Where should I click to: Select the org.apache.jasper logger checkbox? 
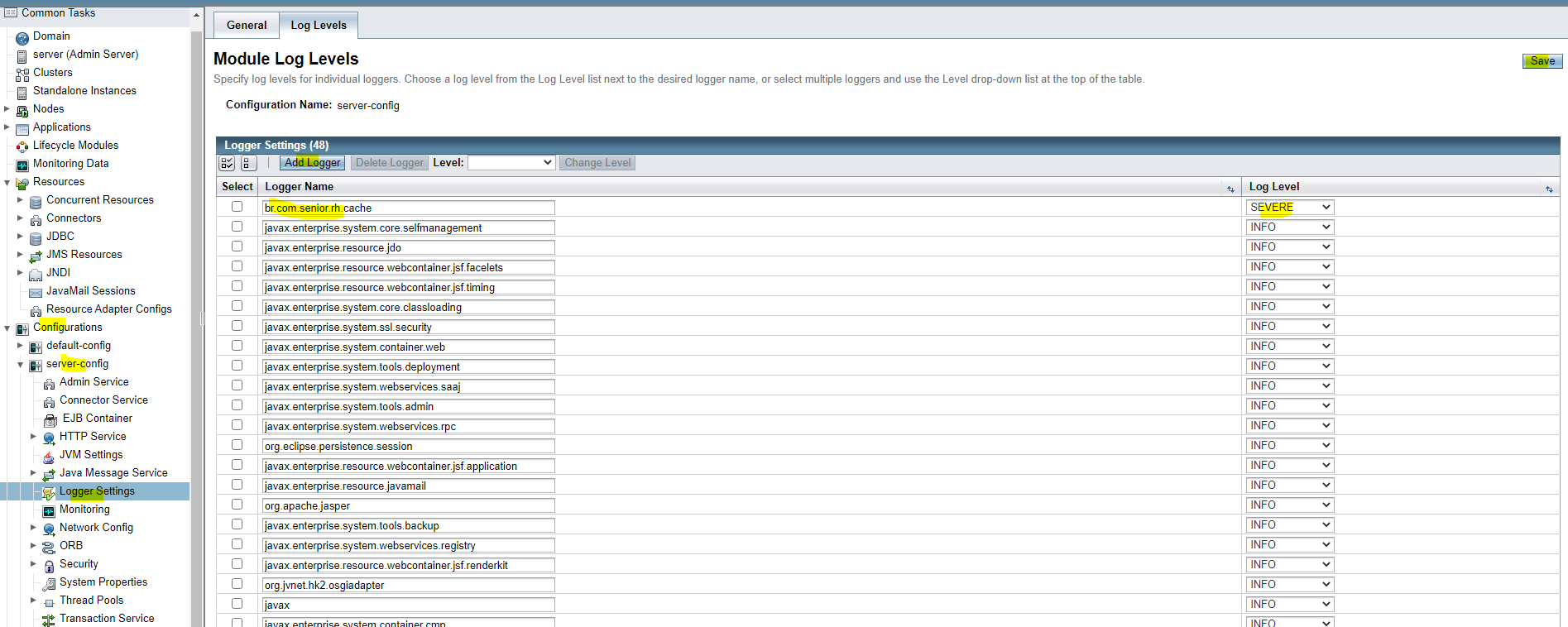[x=237, y=505]
